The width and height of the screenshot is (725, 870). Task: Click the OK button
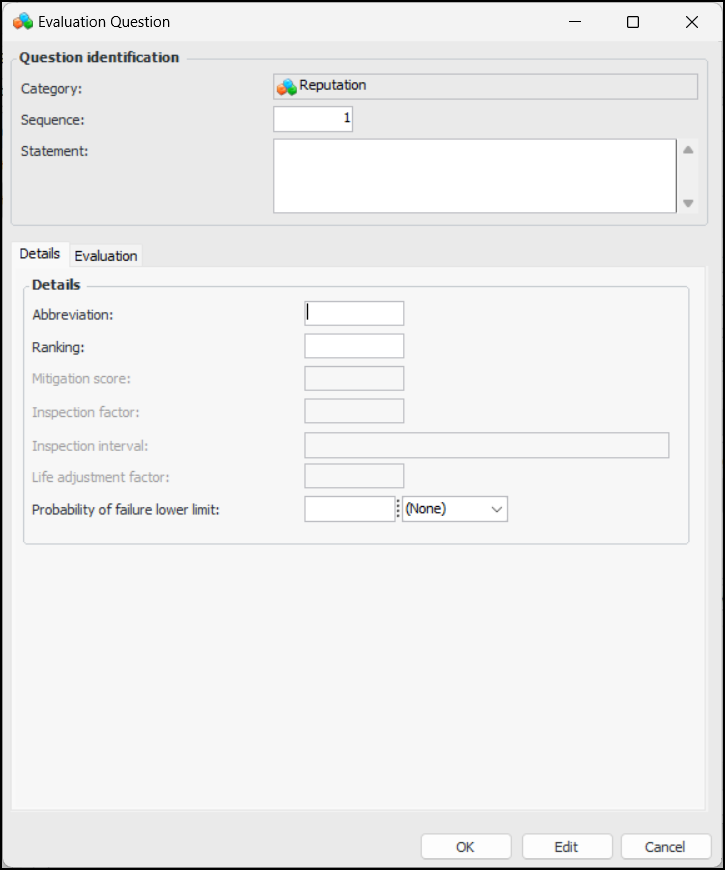click(465, 847)
